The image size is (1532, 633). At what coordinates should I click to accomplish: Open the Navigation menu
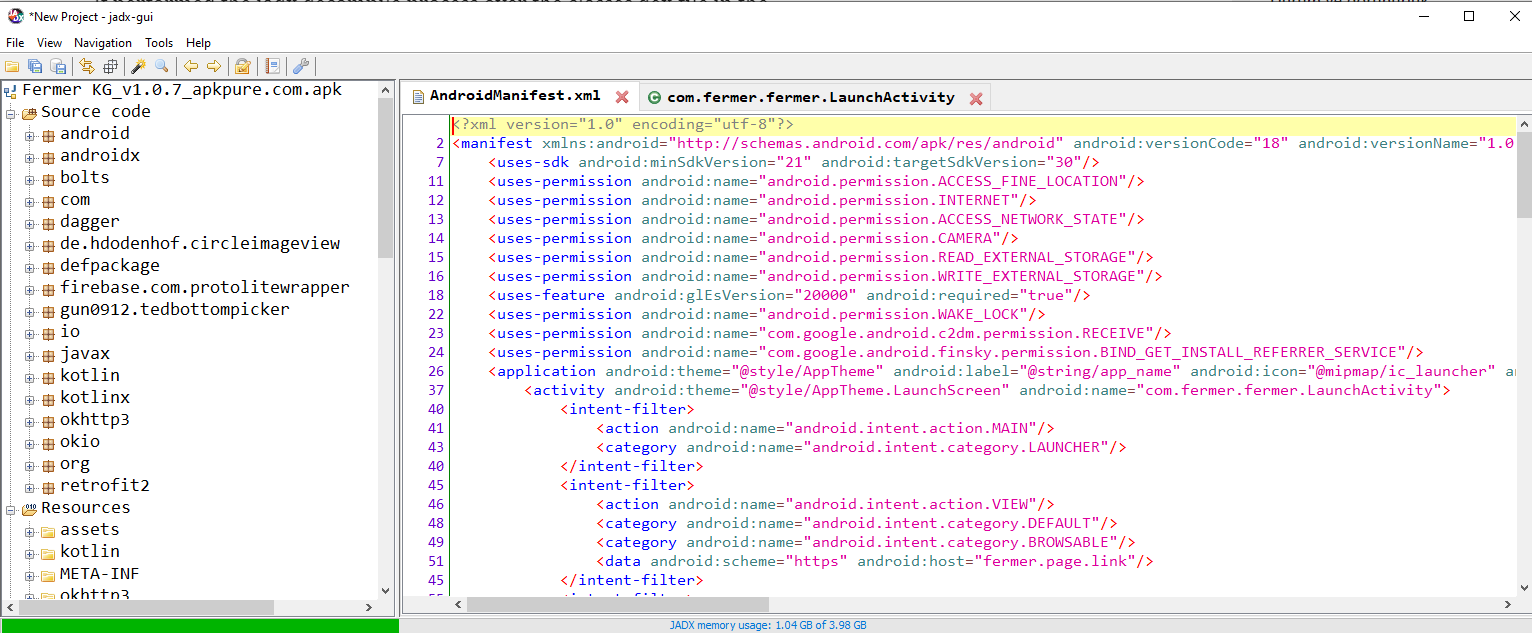102,43
